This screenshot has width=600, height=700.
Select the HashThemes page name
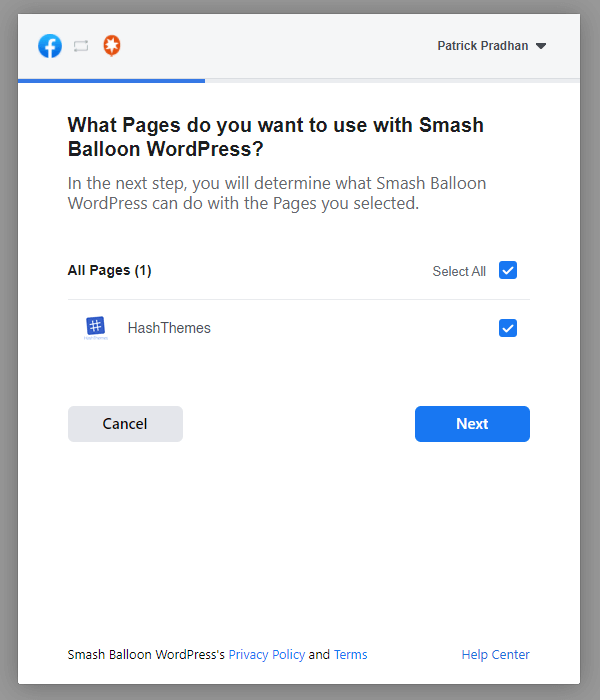169,328
